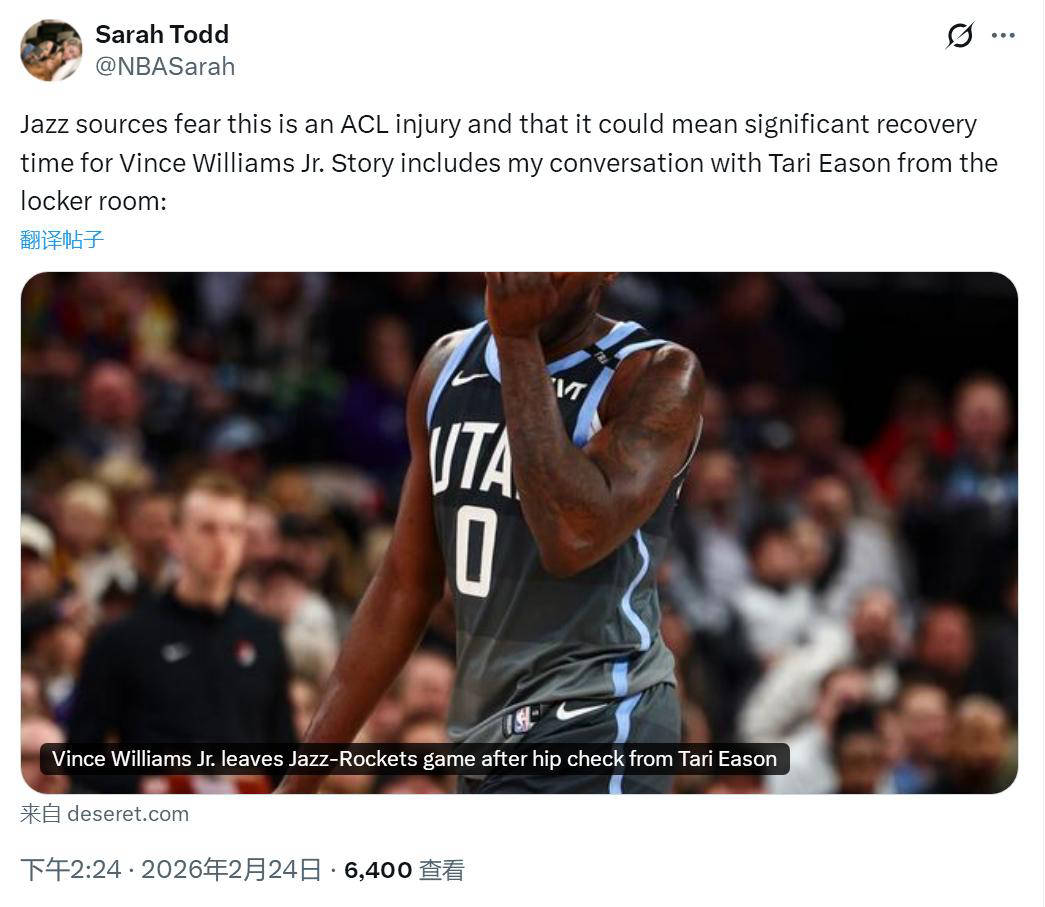Image resolution: width=1045 pixels, height=907 pixels.
Task: Click the Grok explain-post icon
Action: coord(960,35)
